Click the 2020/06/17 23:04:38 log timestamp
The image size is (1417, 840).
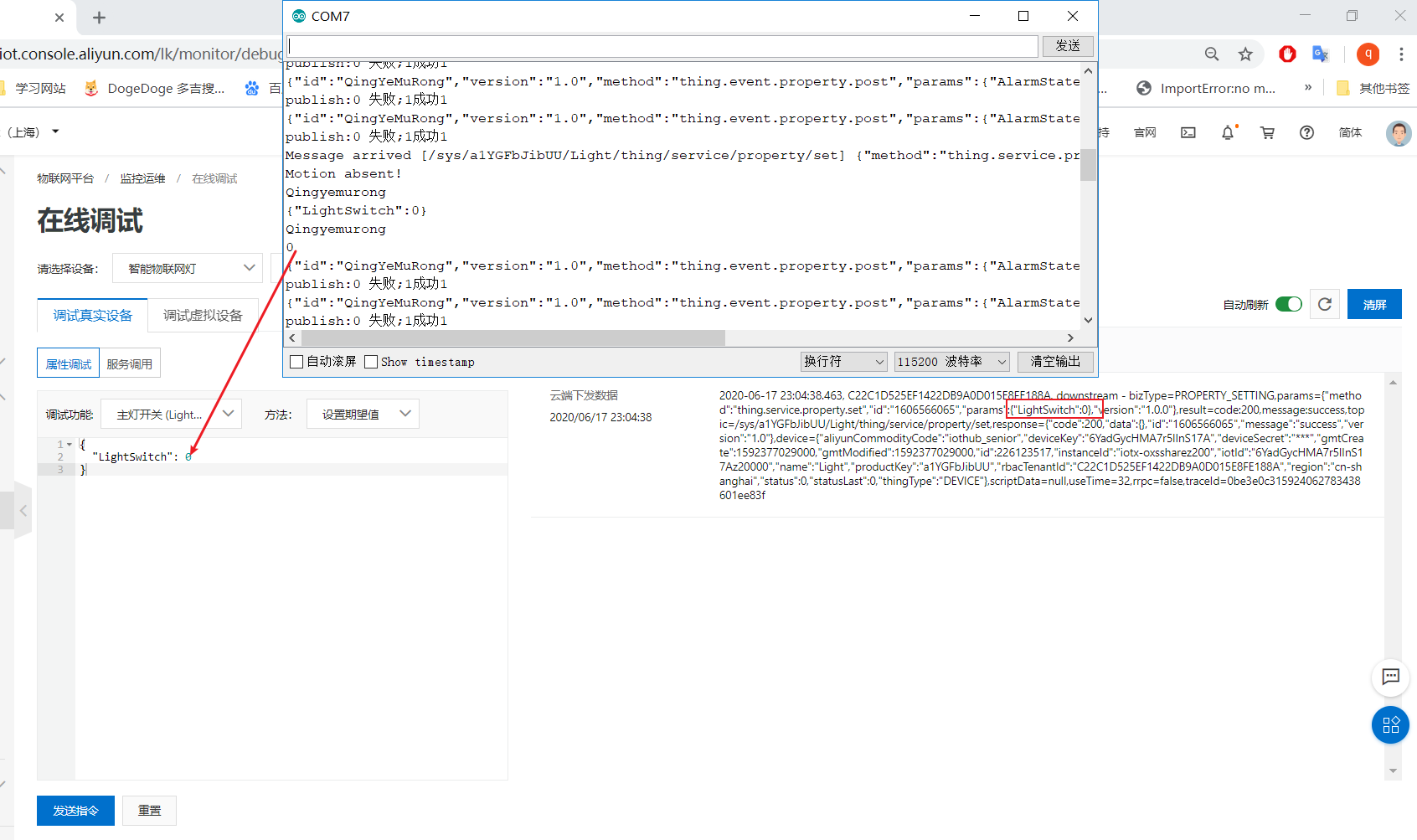[600, 417]
